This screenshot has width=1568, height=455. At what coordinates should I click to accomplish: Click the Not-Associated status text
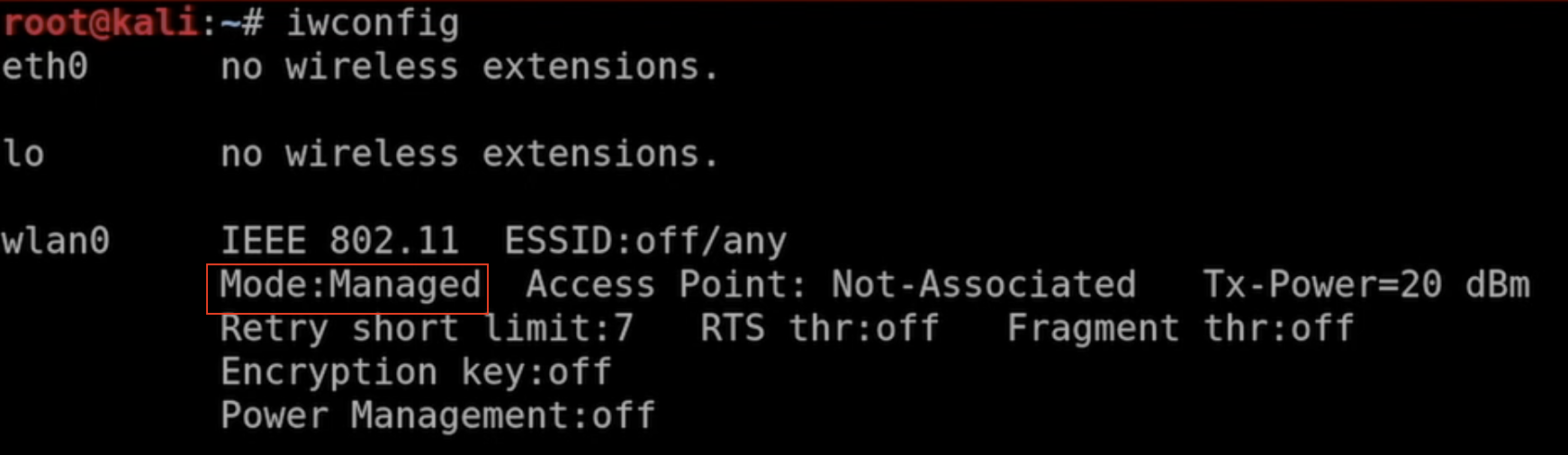(983, 285)
